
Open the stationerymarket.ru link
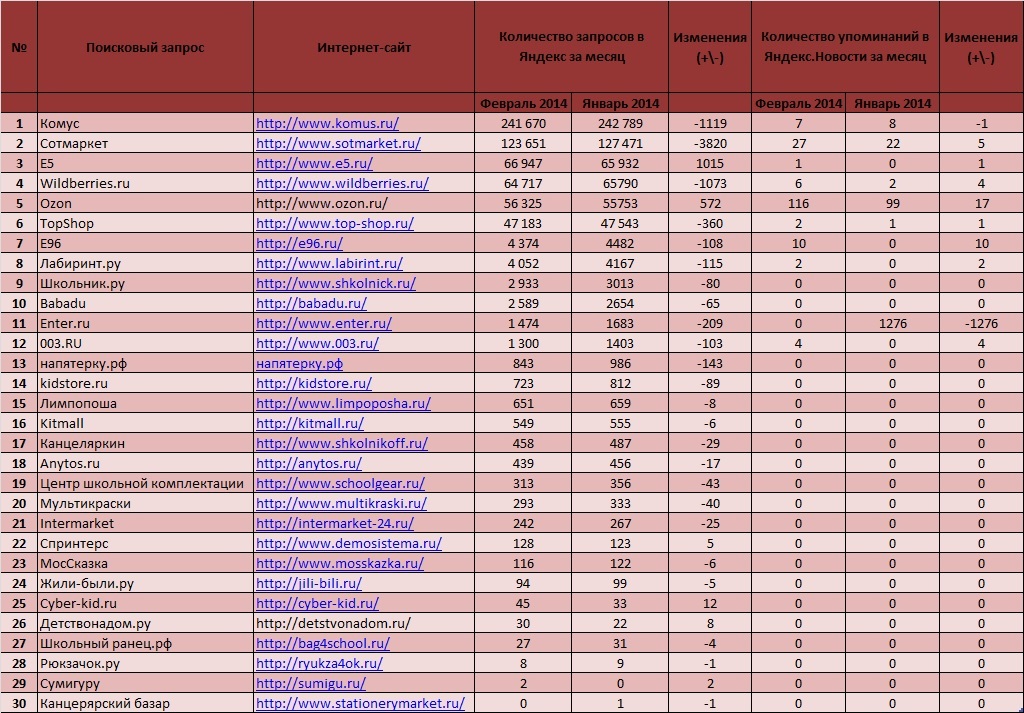pyautogui.click(x=360, y=703)
